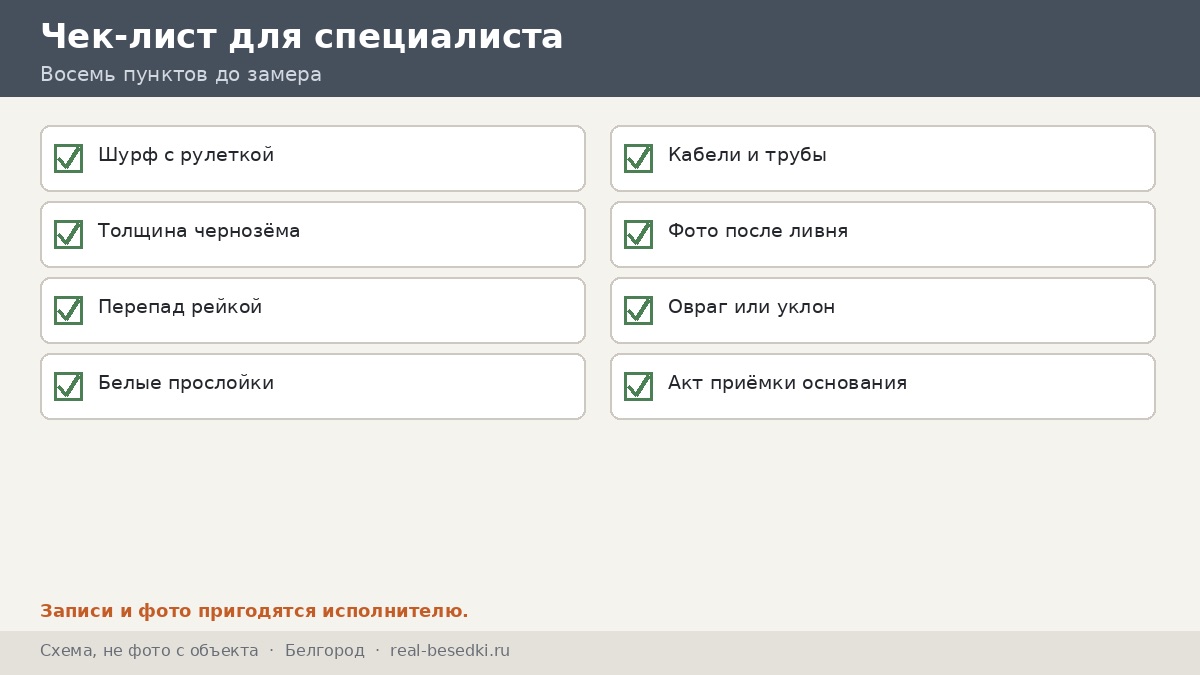Screen dimensions: 1200x675
Task: Uncheck the 'Акт приёмки основания' checkbox
Action: click(638, 386)
